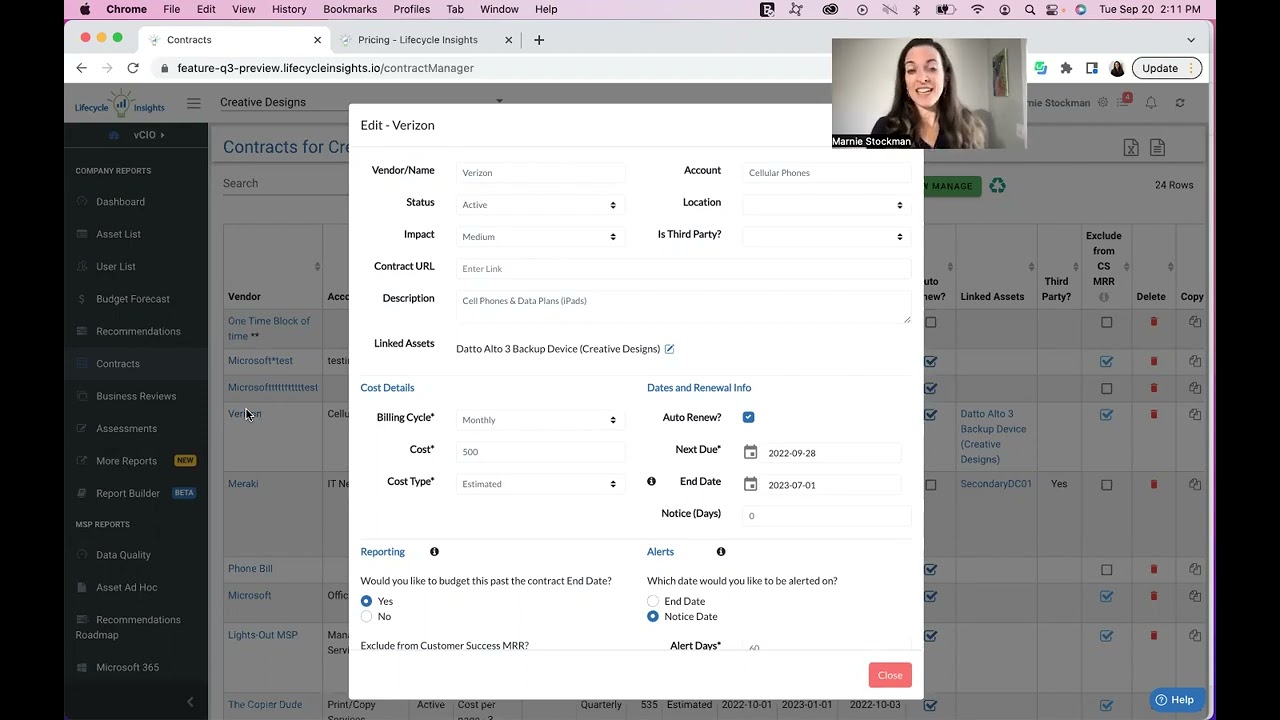Open Chrome tab search dropdown arrow
The height and width of the screenshot is (720, 1280).
(1191, 40)
